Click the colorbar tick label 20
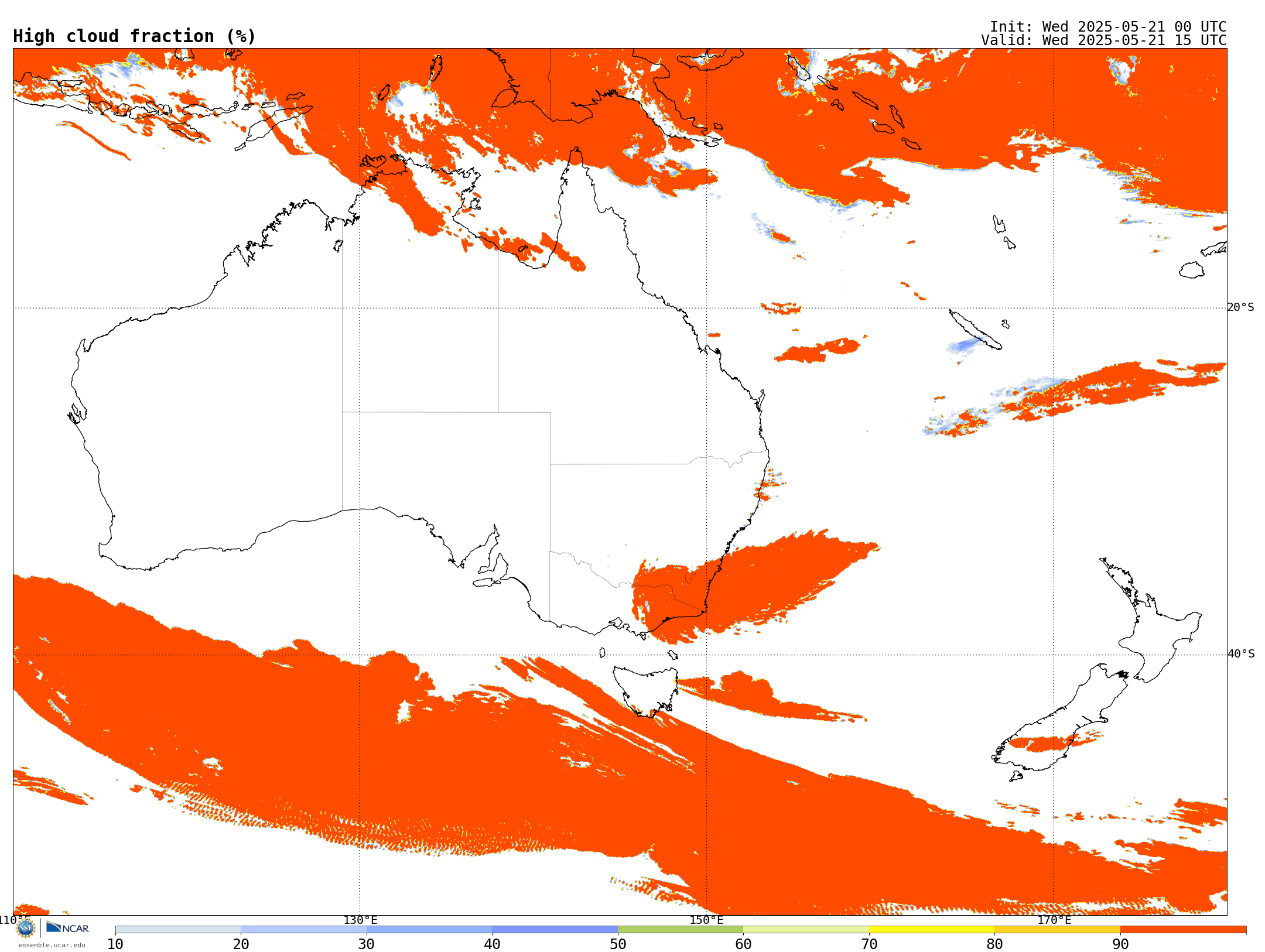Screen dimensions: 1265x952 coord(241,944)
